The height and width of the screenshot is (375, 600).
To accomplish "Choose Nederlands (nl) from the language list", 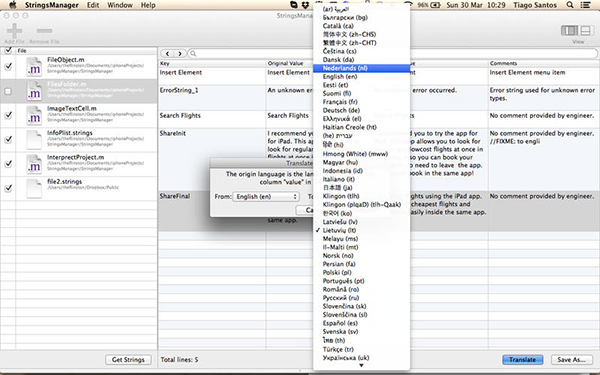I will tap(361, 68).
